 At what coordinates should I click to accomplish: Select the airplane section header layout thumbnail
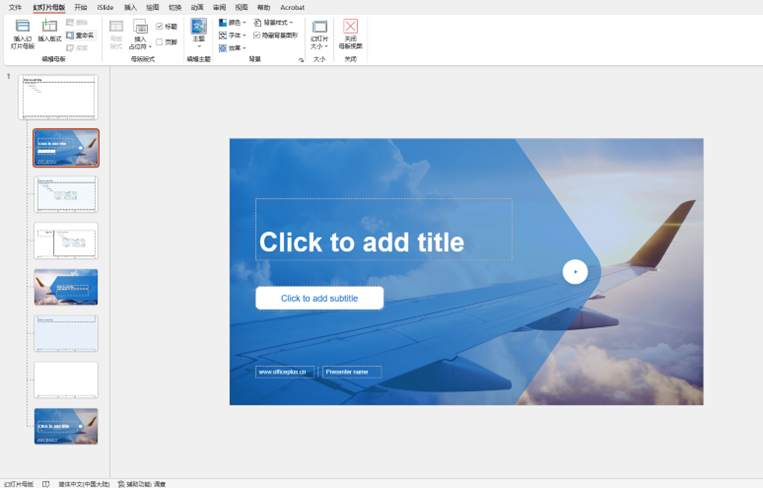coord(66,287)
